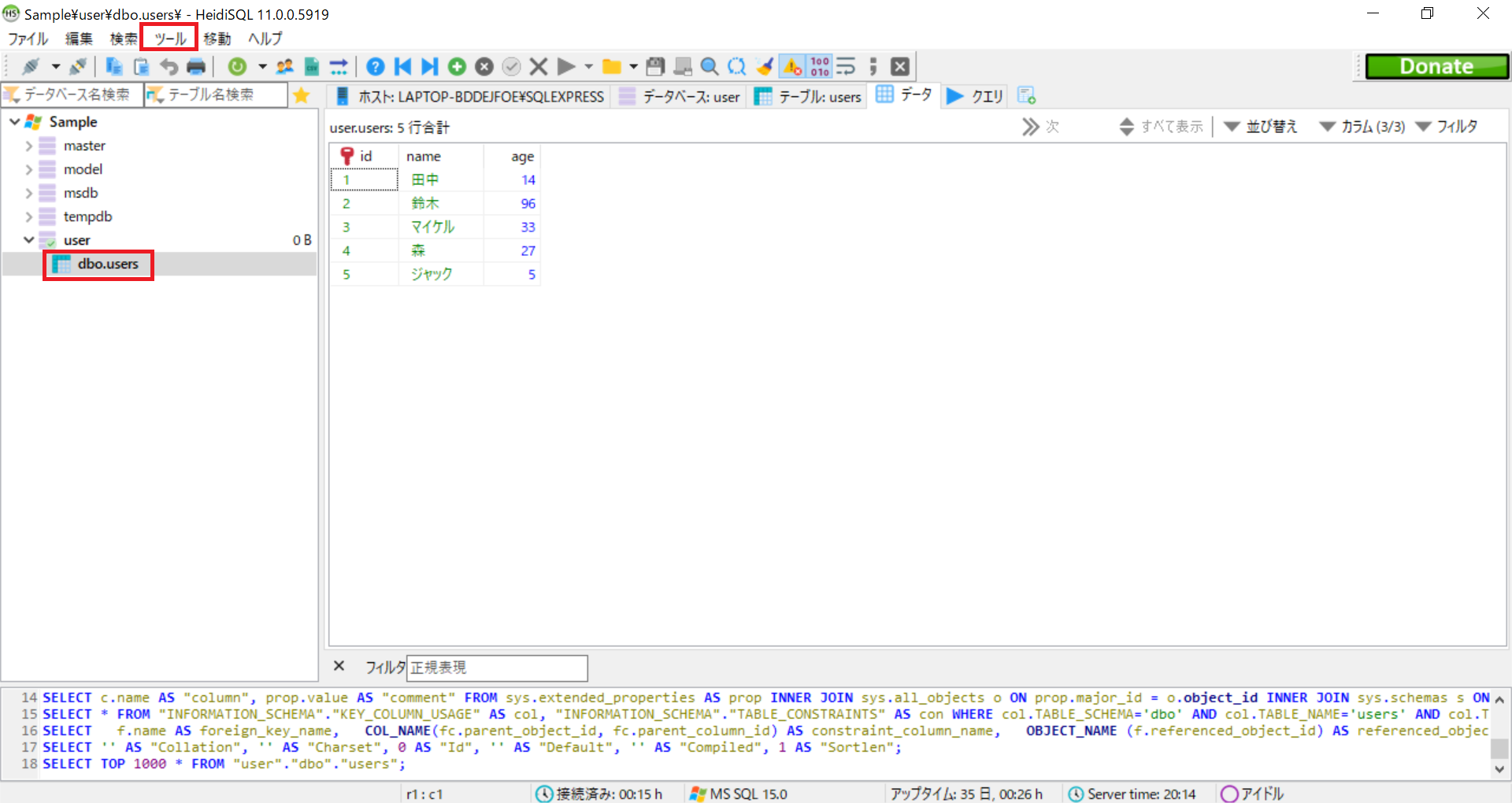Open folder icon dropdown arrow
Viewport: 1512px width, 803px height.
pos(633,67)
